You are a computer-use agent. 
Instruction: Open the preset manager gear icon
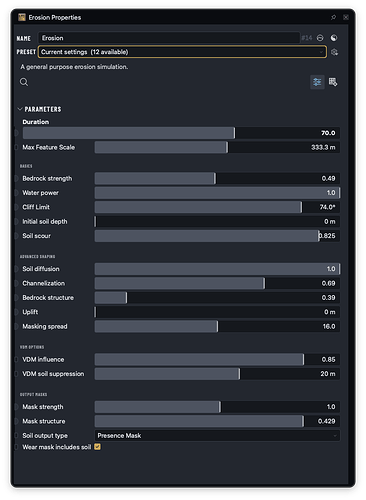335,52
